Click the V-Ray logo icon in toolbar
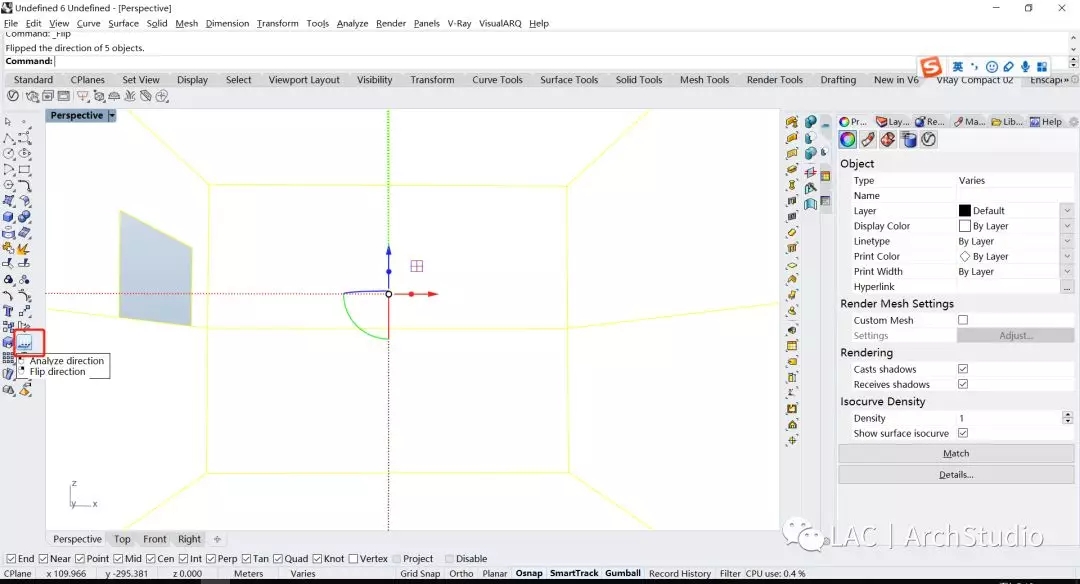Viewport: 1080px width, 584px height. 13,96
